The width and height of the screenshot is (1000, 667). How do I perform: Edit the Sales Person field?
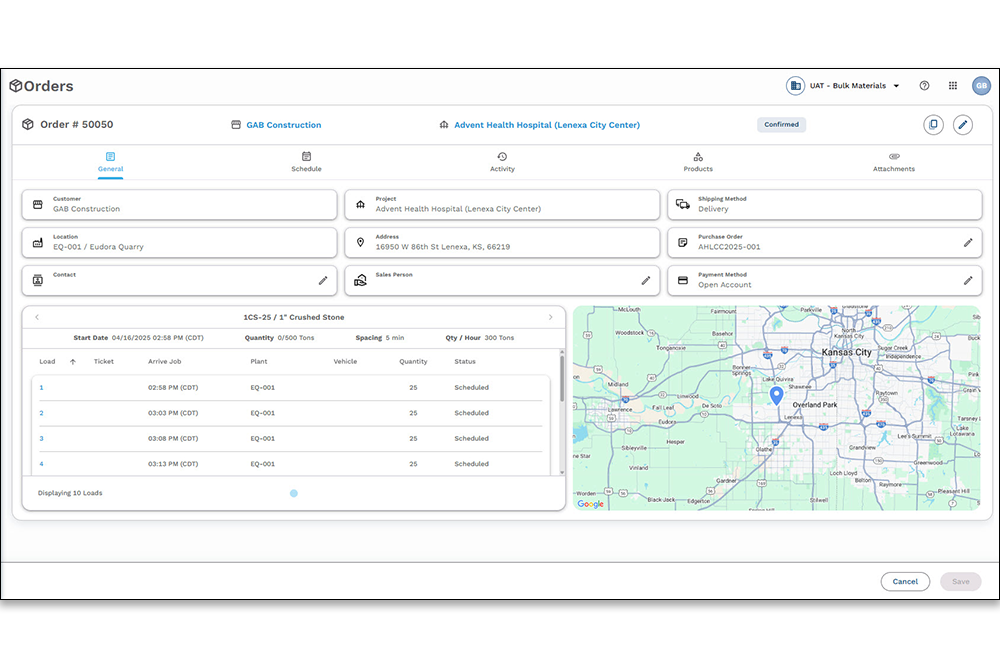pos(645,281)
